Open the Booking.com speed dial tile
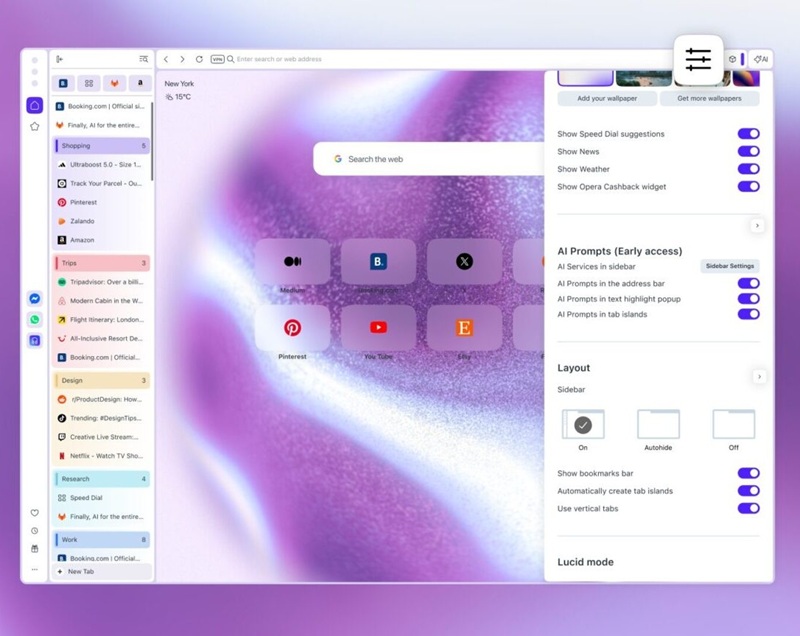This screenshot has height=636, width=800. point(378,262)
